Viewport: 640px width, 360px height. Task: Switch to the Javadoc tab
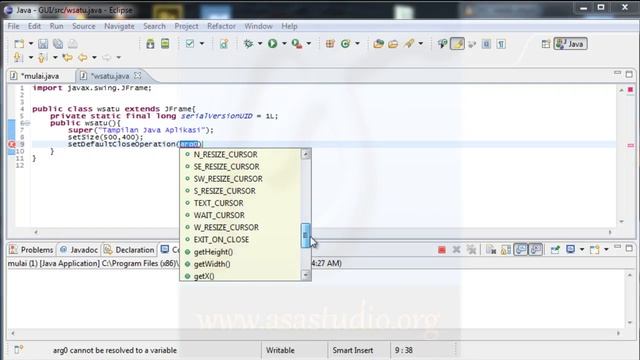coord(79,250)
